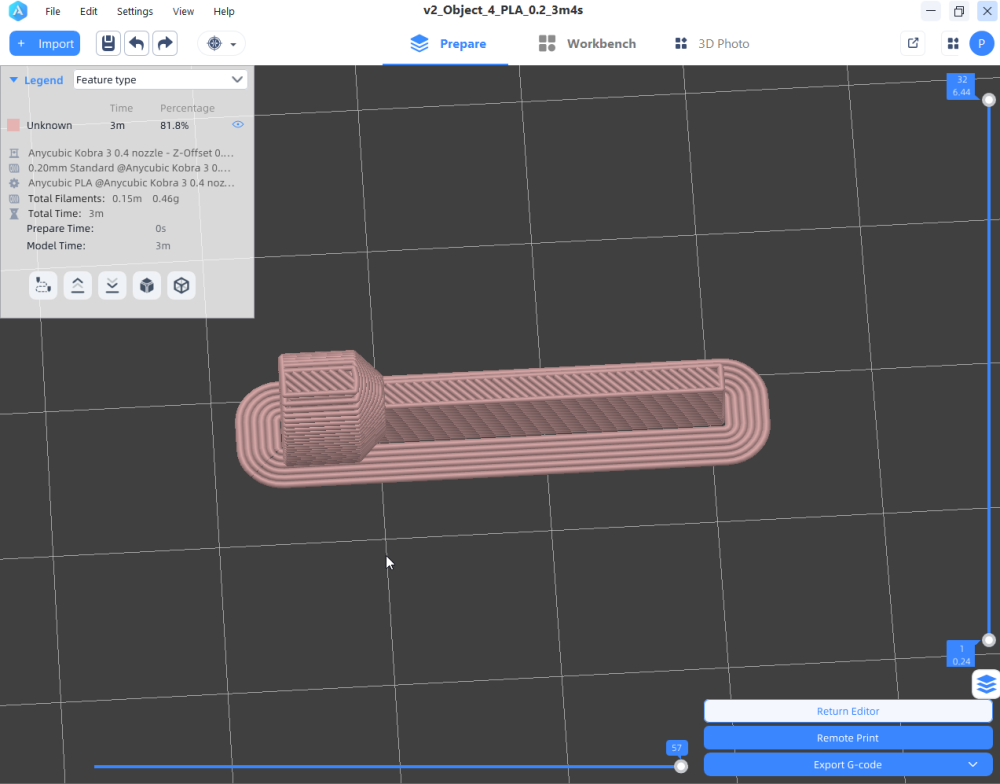Click the Anycubic Slicer logo icon

(18, 11)
